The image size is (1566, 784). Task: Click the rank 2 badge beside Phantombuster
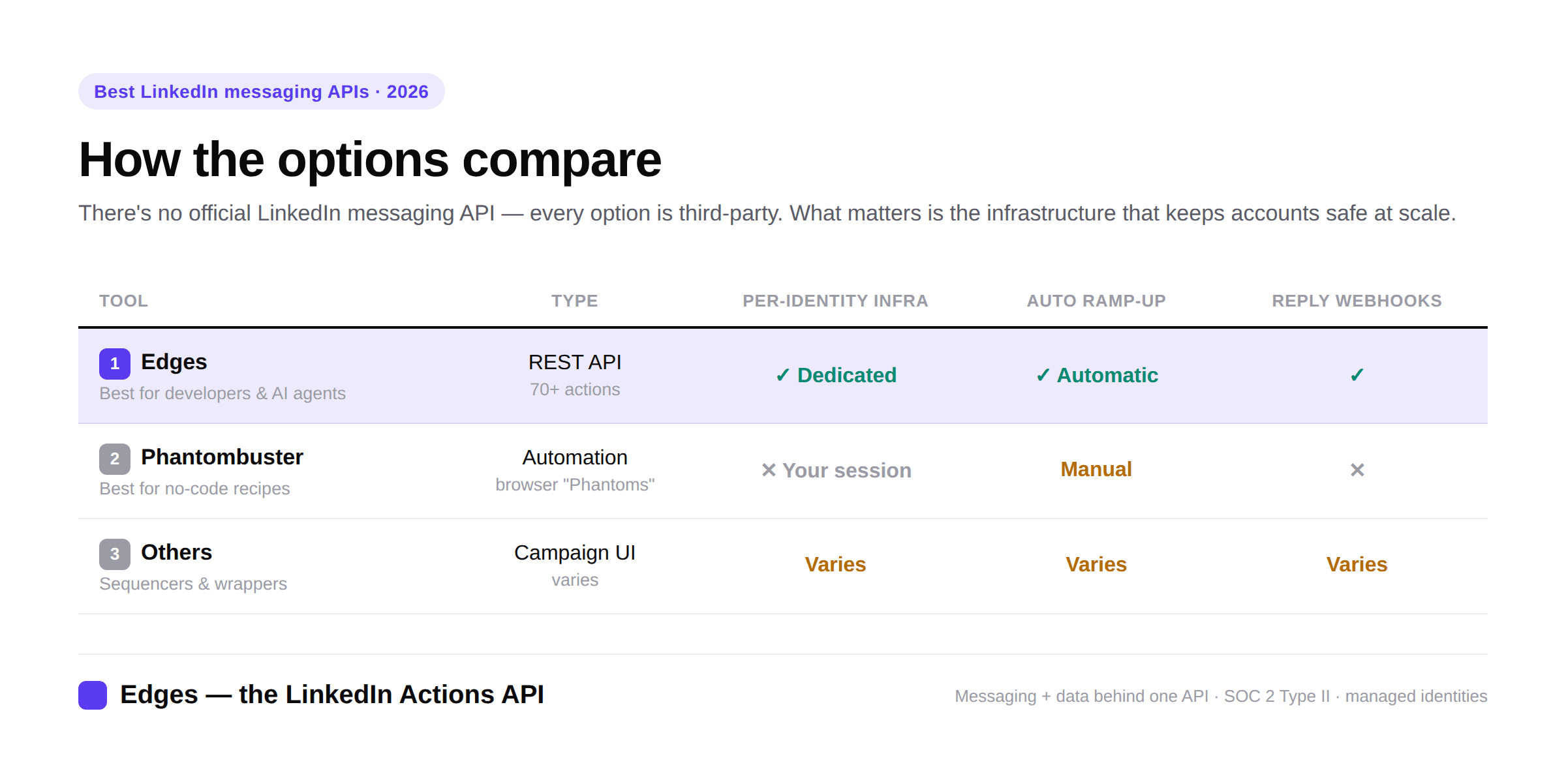(x=115, y=459)
